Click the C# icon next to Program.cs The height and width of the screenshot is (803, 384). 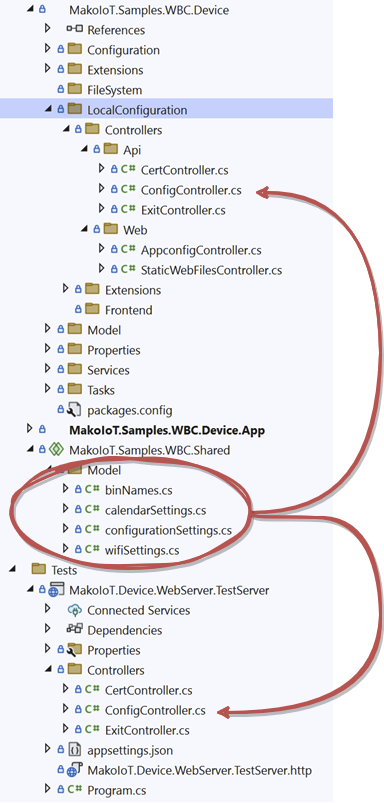coord(75,789)
